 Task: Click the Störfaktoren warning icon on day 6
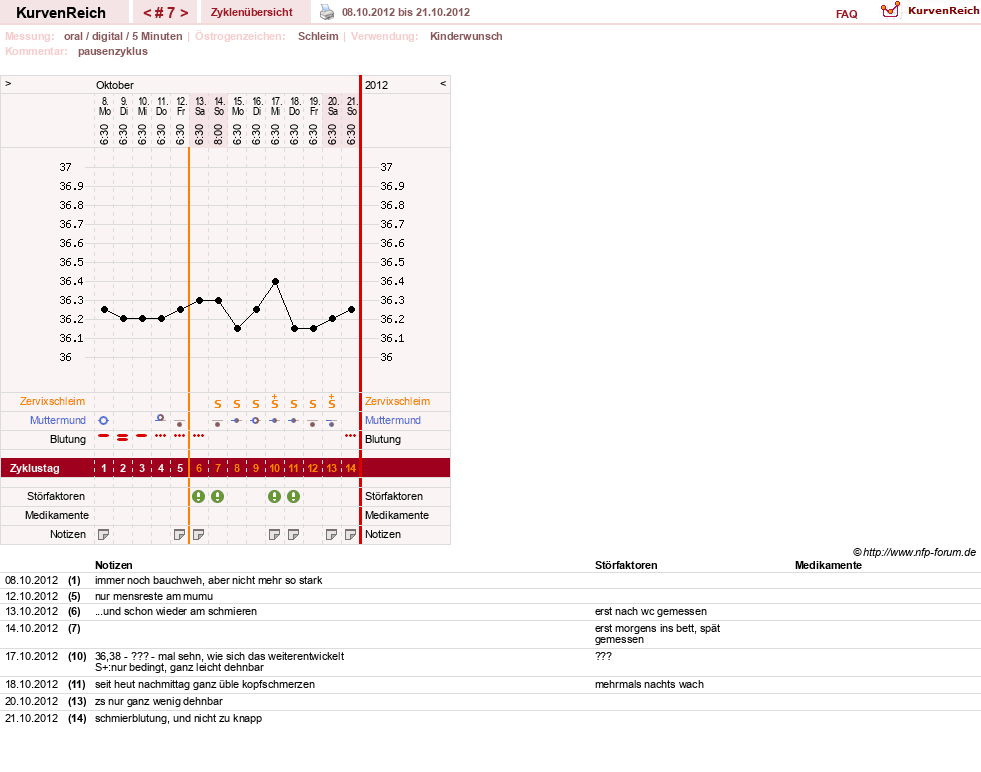pos(198,497)
